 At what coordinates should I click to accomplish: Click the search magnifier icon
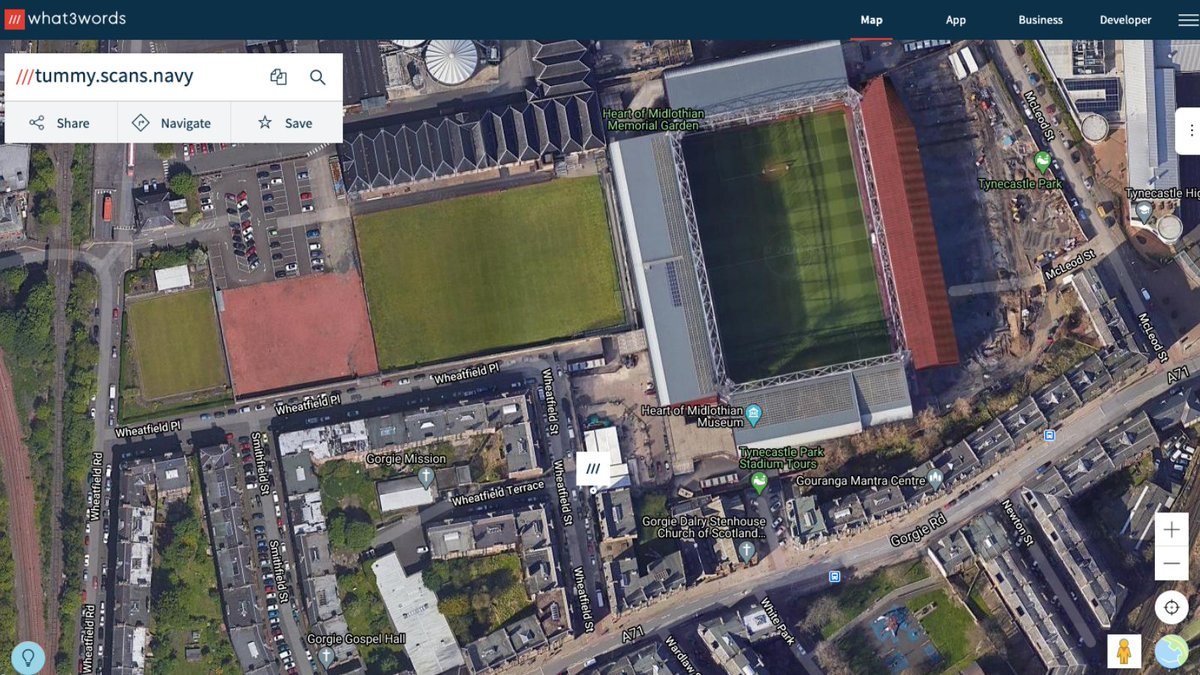click(x=318, y=77)
